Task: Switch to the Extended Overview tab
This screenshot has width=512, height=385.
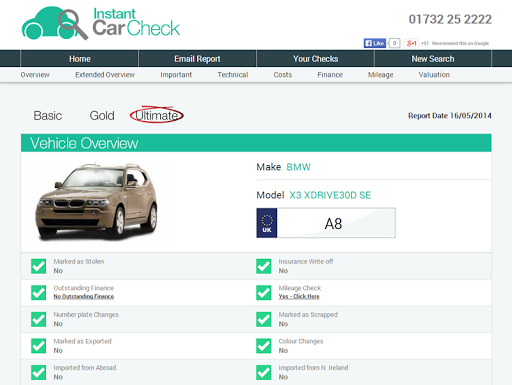Action: tap(105, 75)
